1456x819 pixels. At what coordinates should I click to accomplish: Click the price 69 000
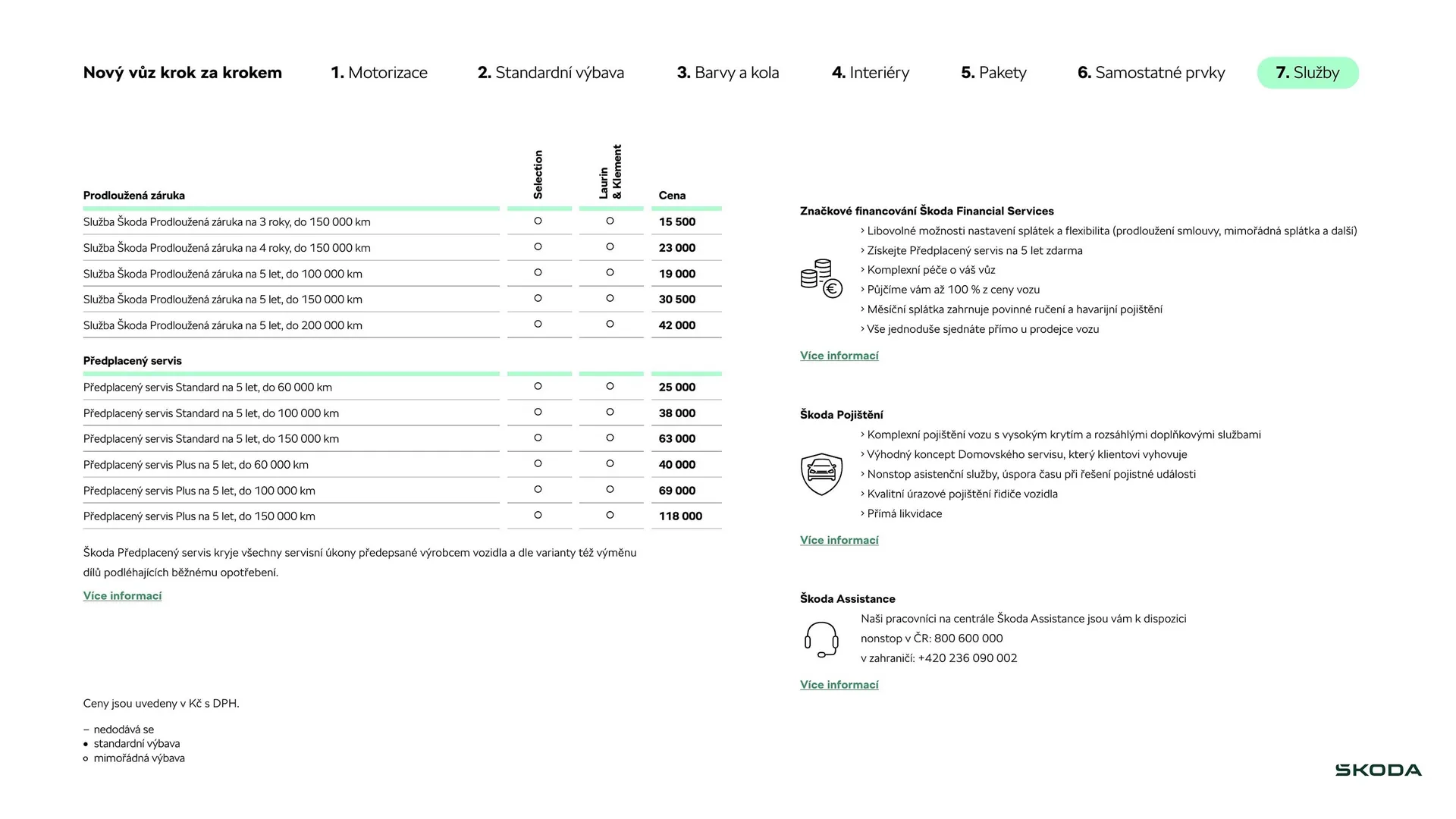coord(677,491)
